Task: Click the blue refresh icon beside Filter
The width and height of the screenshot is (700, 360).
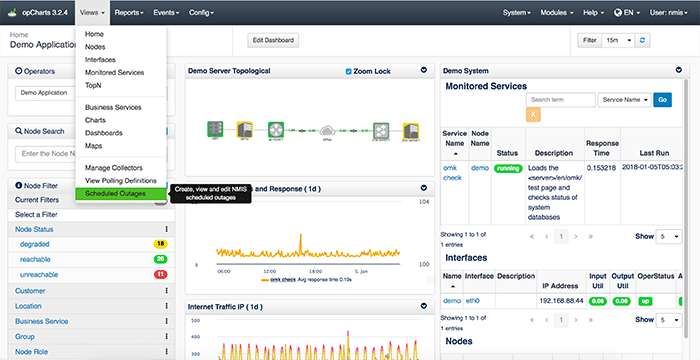Action: pyautogui.click(x=642, y=40)
